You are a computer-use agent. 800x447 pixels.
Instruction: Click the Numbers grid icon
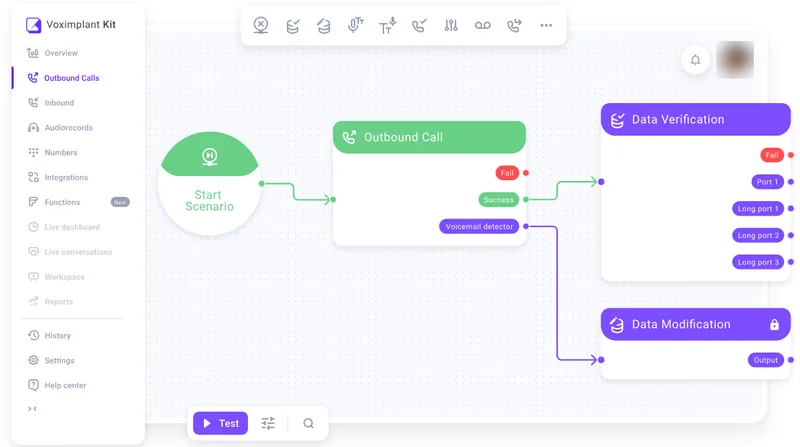click(33, 152)
